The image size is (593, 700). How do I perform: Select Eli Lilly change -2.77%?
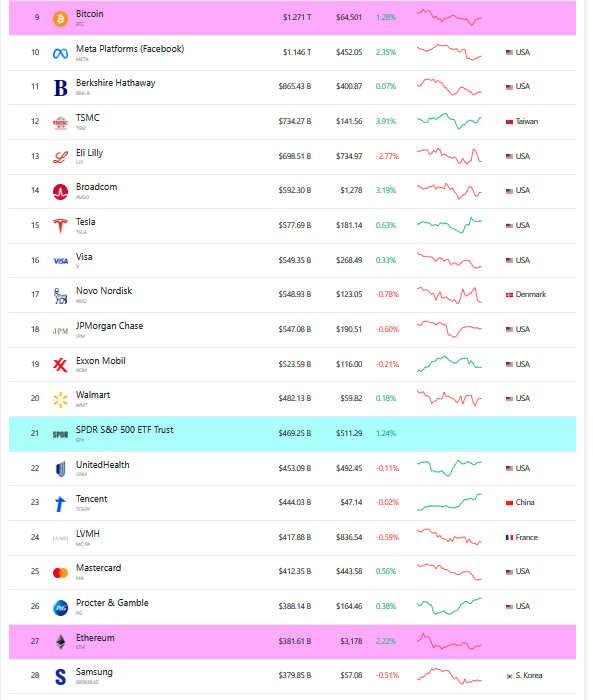pos(387,156)
